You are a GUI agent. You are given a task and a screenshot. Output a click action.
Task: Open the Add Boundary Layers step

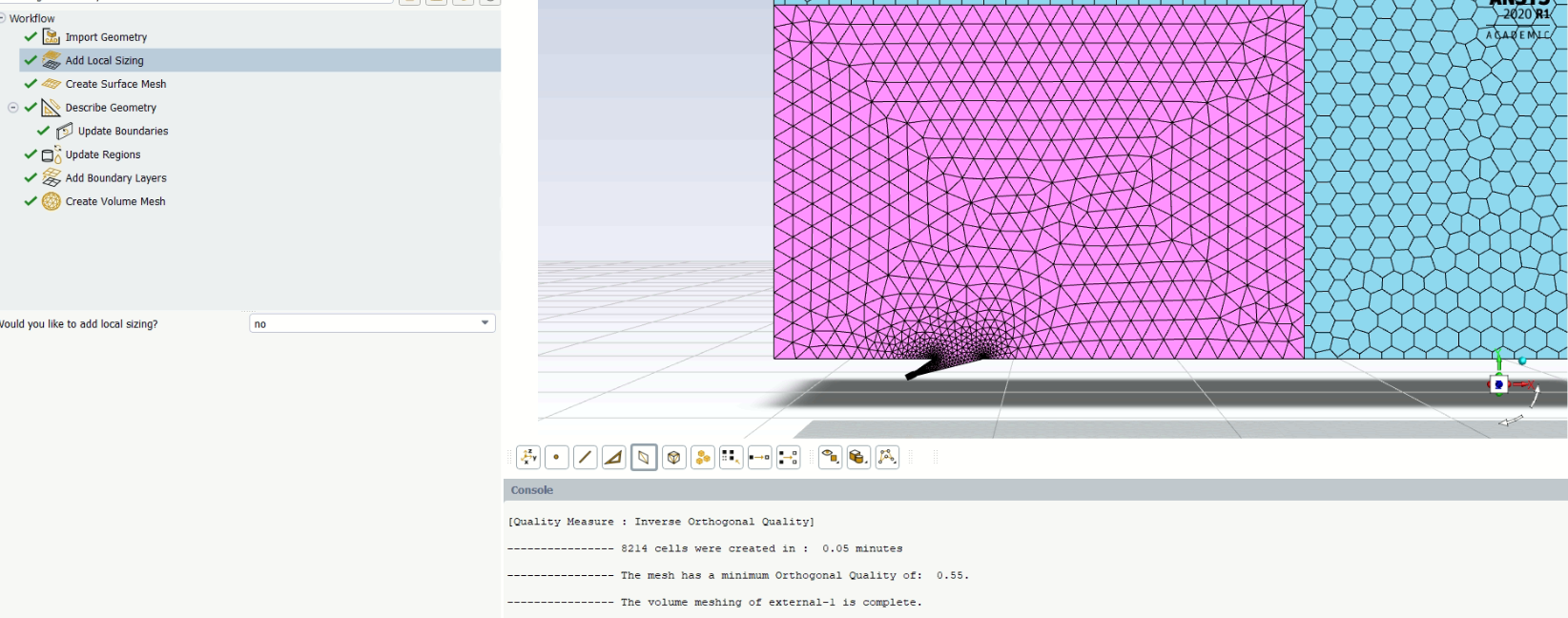[x=115, y=178]
